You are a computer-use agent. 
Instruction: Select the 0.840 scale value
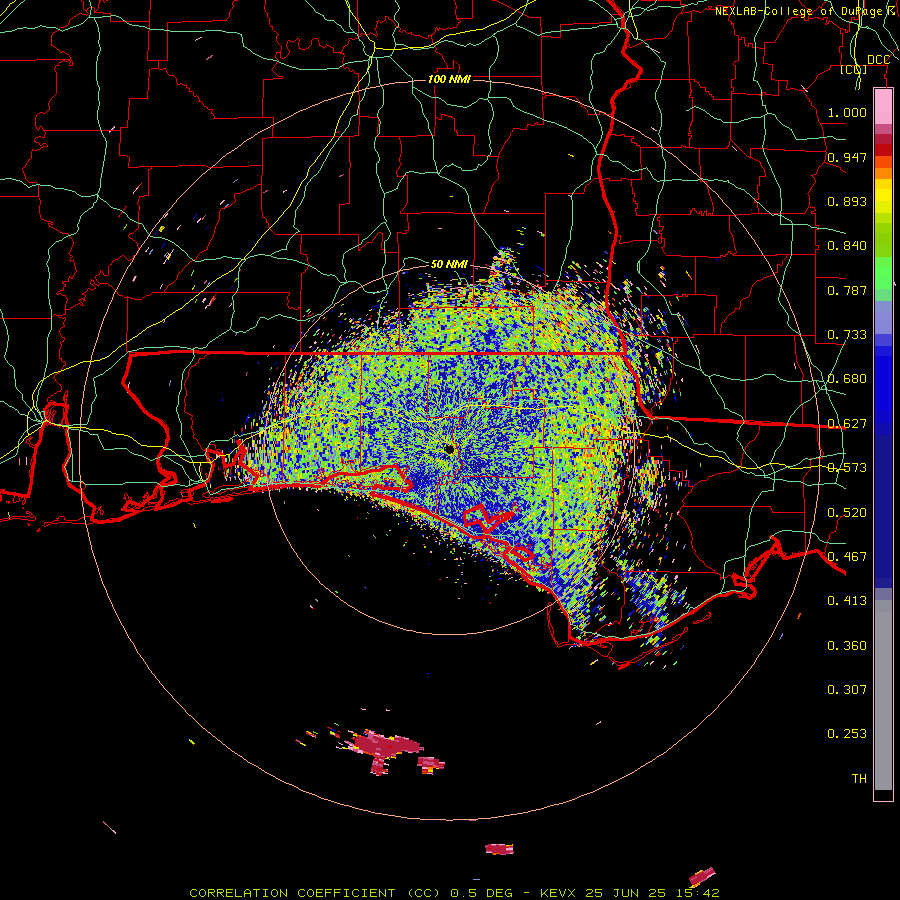pyautogui.click(x=847, y=246)
